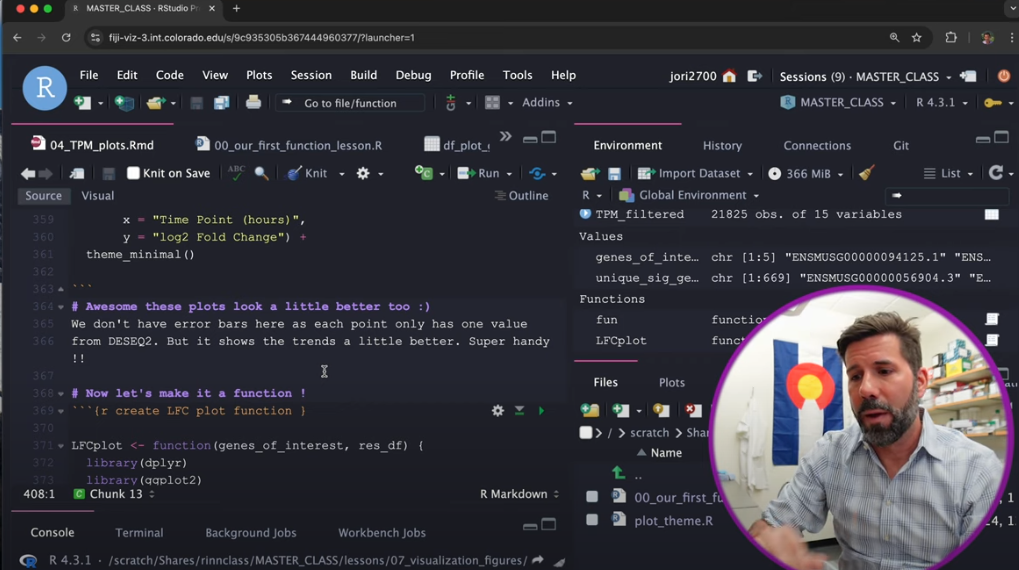Open plot_theme.R file
The width and height of the screenshot is (1019, 570).
673,521
